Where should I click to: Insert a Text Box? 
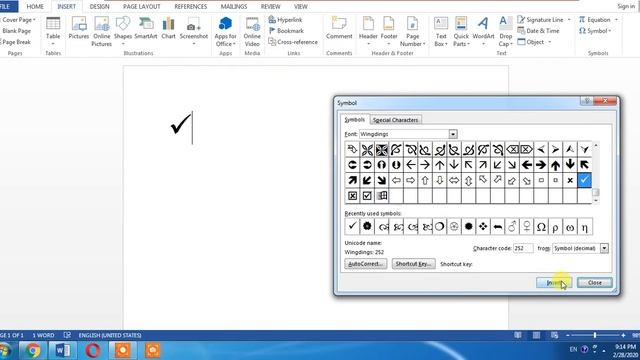pyautogui.click(x=441, y=31)
